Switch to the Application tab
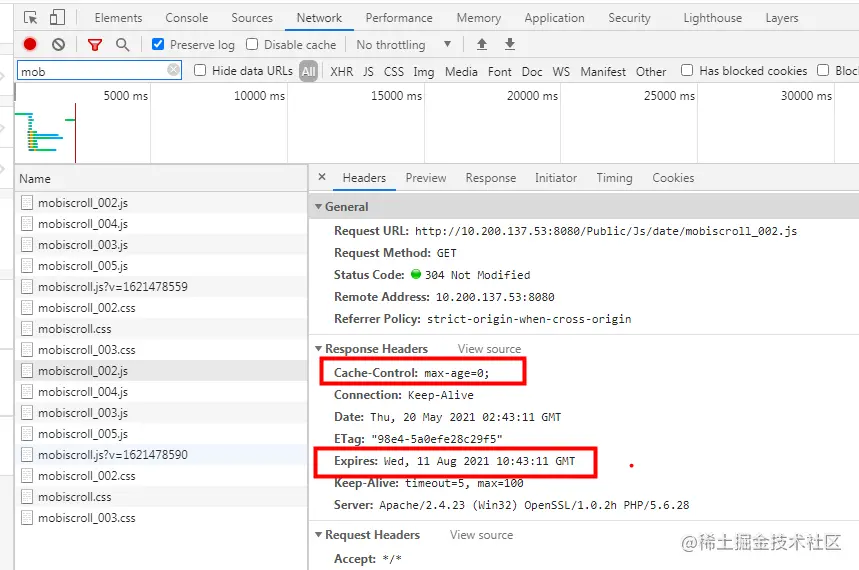The image size is (859, 570). click(554, 18)
